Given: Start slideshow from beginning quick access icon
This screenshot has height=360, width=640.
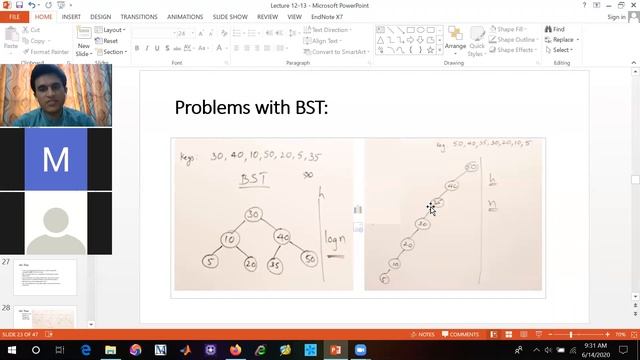Looking at the screenshot, I should 61,5.
